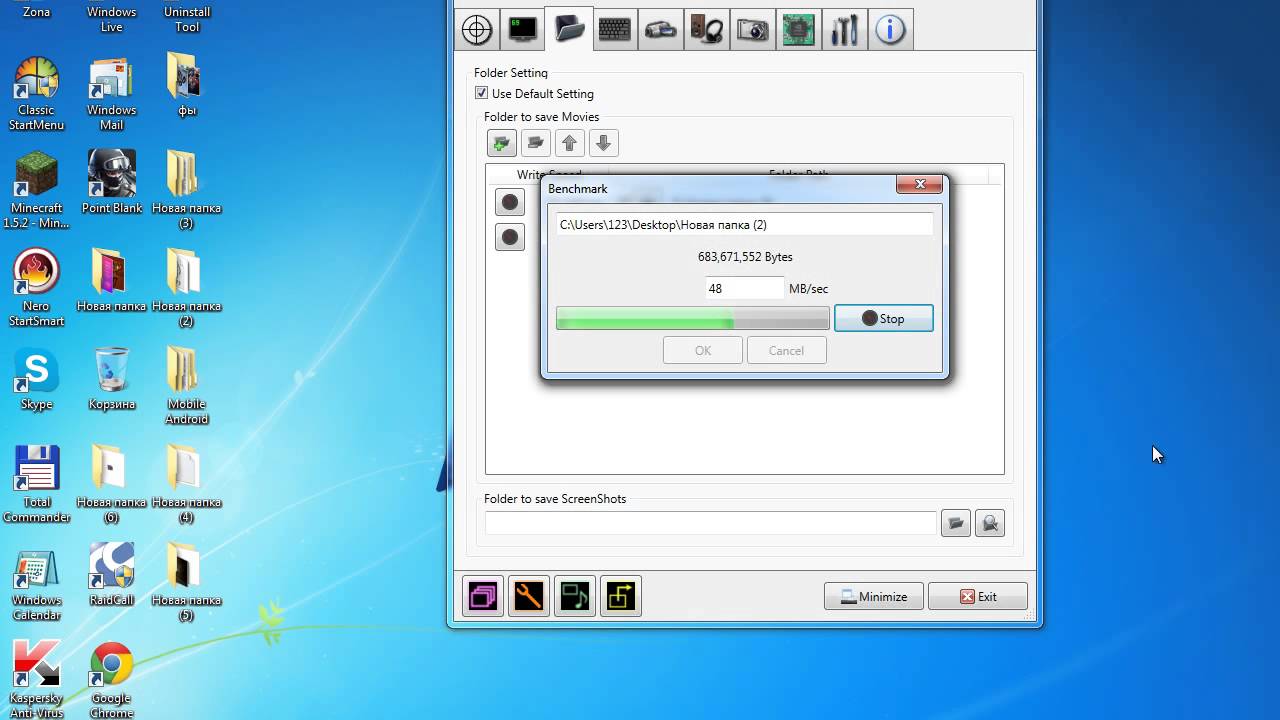Select Nero StartSmart desktop icon
The height and width of the screenshot is (720, 1280).
[36, 289]
